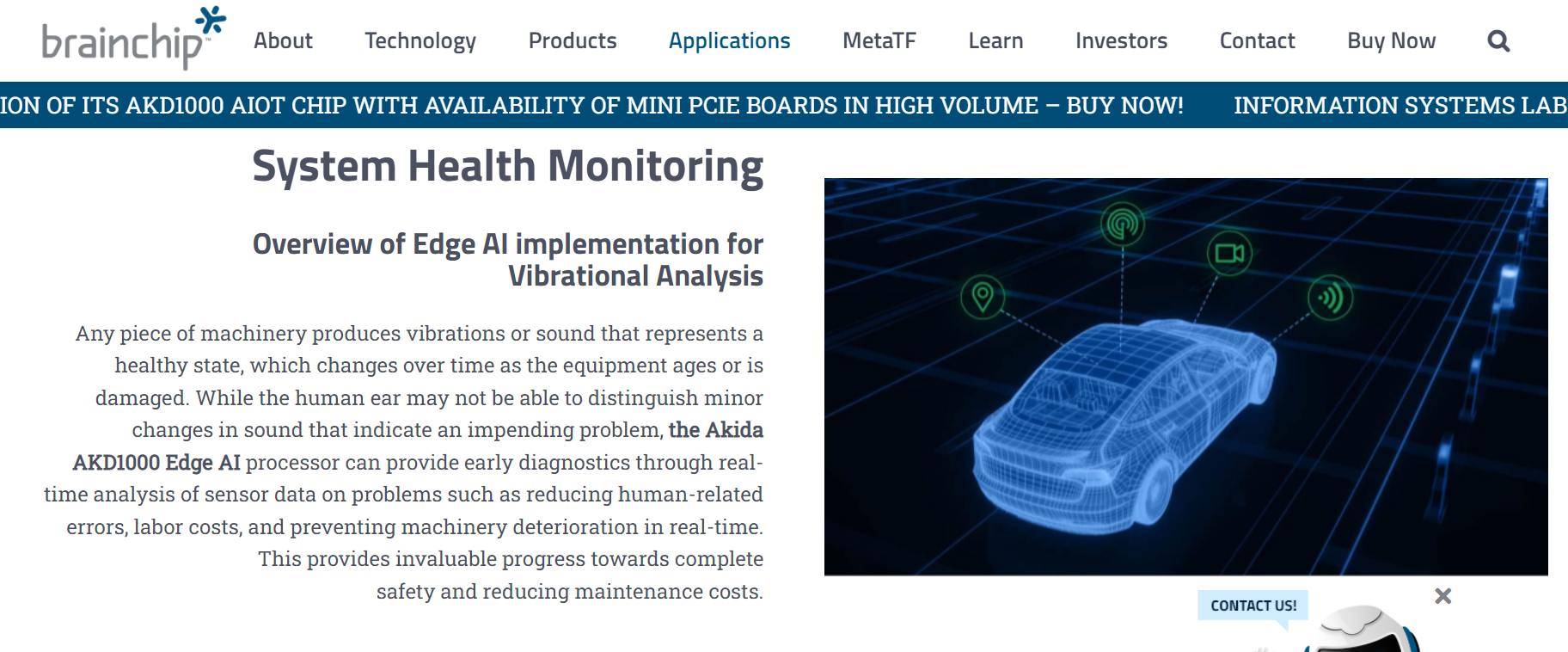The width and height of the screenshot is (1568, 652).
Task: Open the Learn menu
Action: pos(995,41)
